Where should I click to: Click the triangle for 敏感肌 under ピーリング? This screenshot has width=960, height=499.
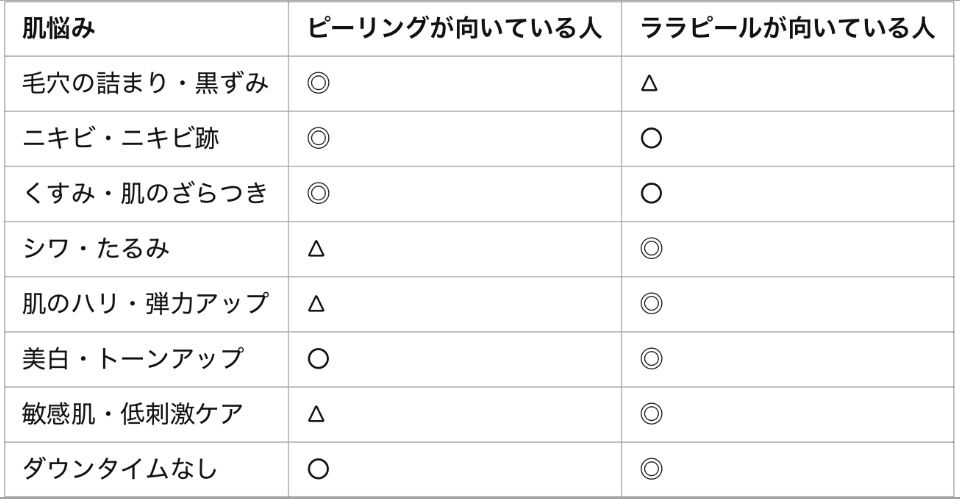(x=317, y=414)
